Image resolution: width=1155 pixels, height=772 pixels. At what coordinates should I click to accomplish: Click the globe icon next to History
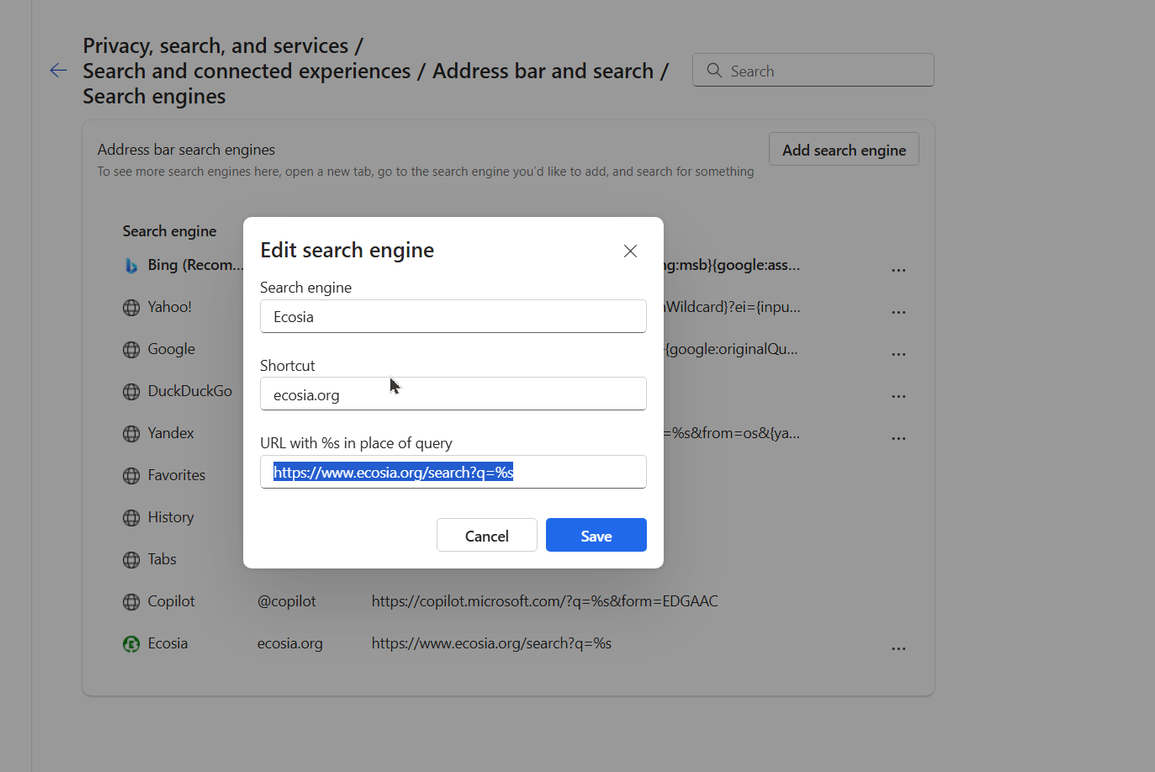131,517
